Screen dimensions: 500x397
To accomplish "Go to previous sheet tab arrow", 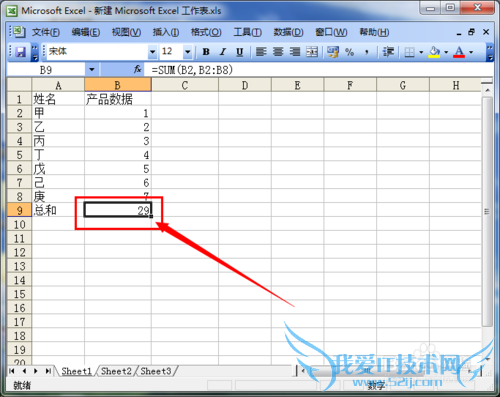I will click(24, 371).
